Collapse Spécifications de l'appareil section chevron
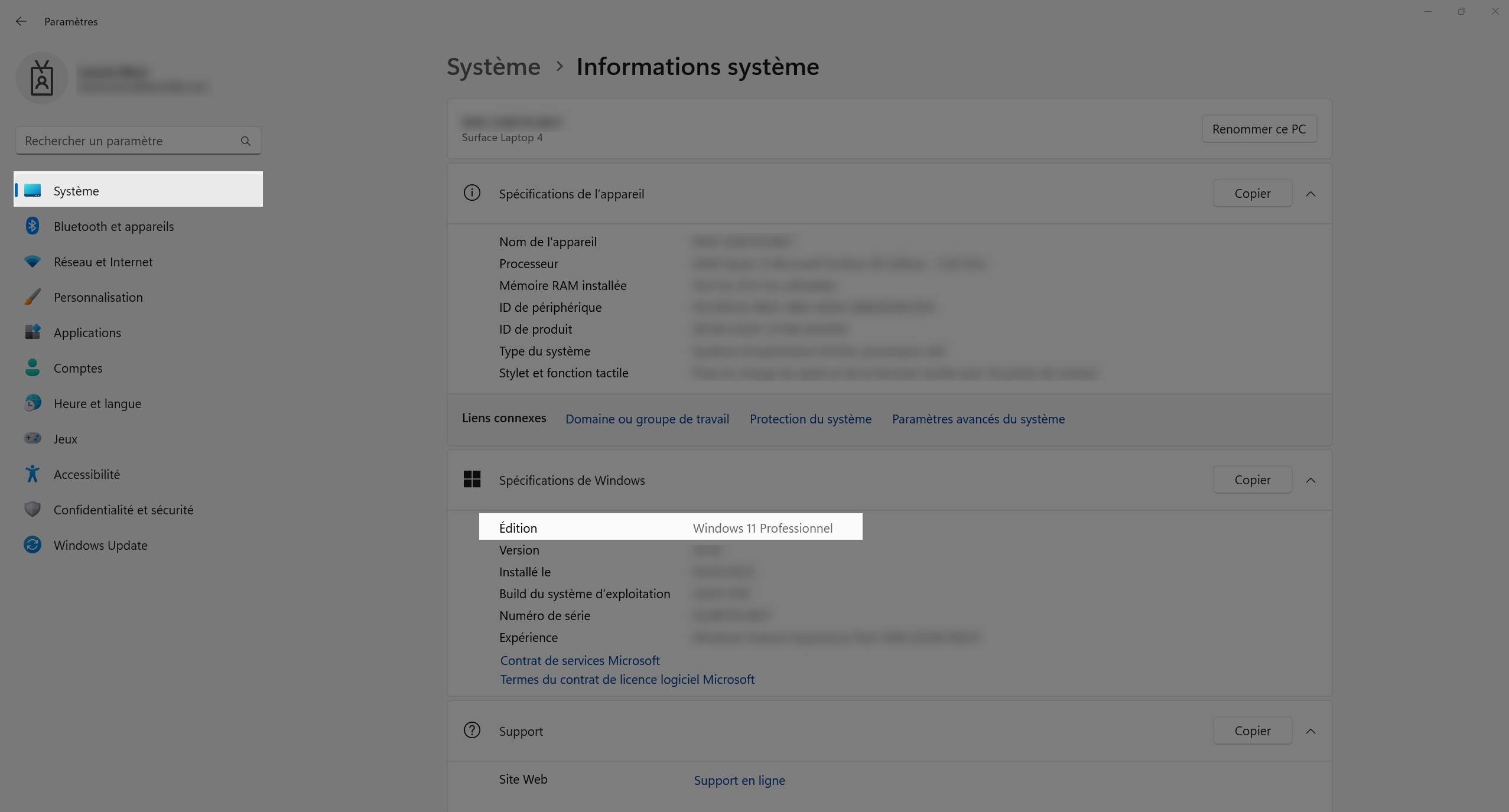 [1310, 194]
